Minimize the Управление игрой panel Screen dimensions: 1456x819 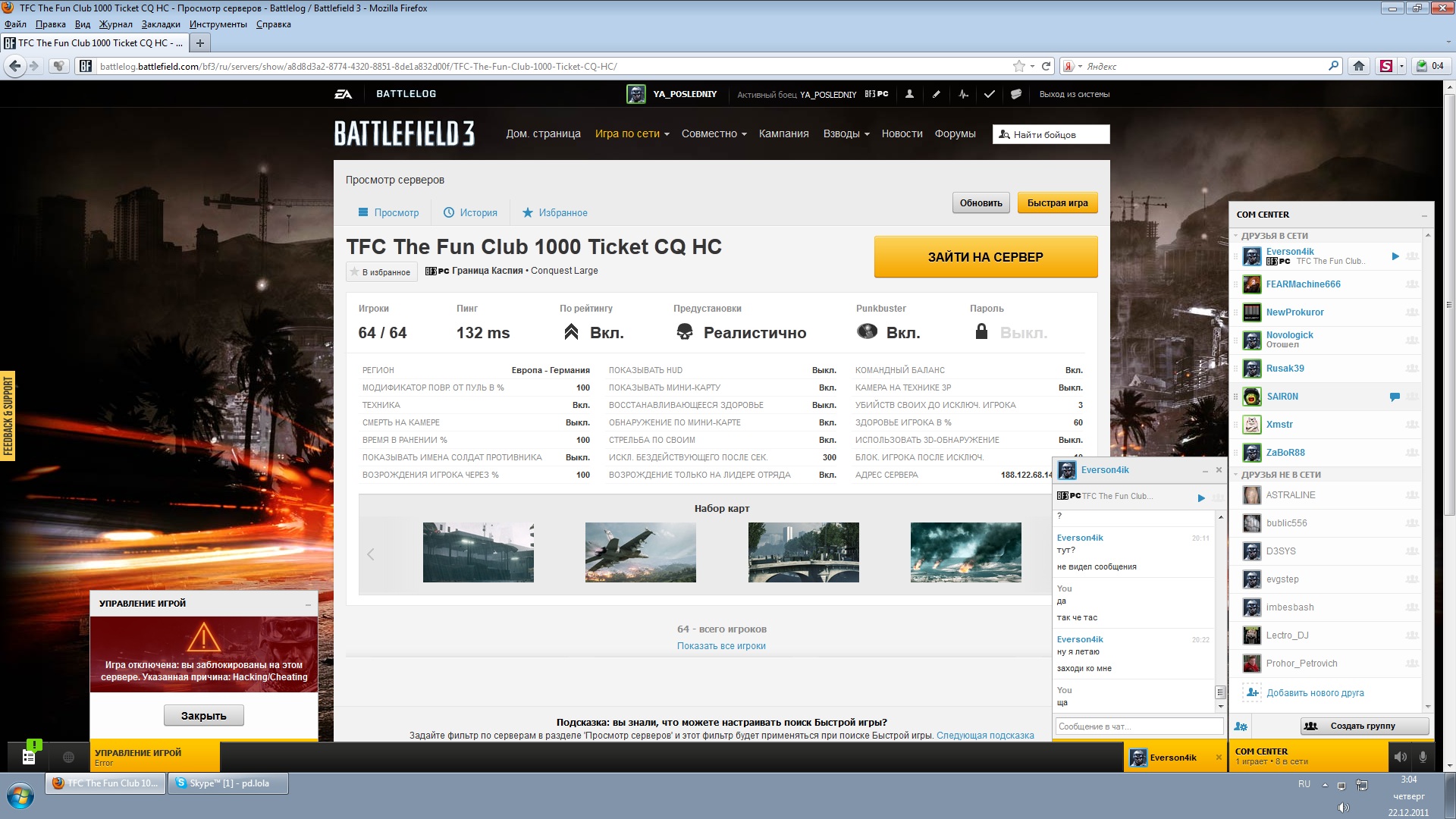[x=308, y=604]
